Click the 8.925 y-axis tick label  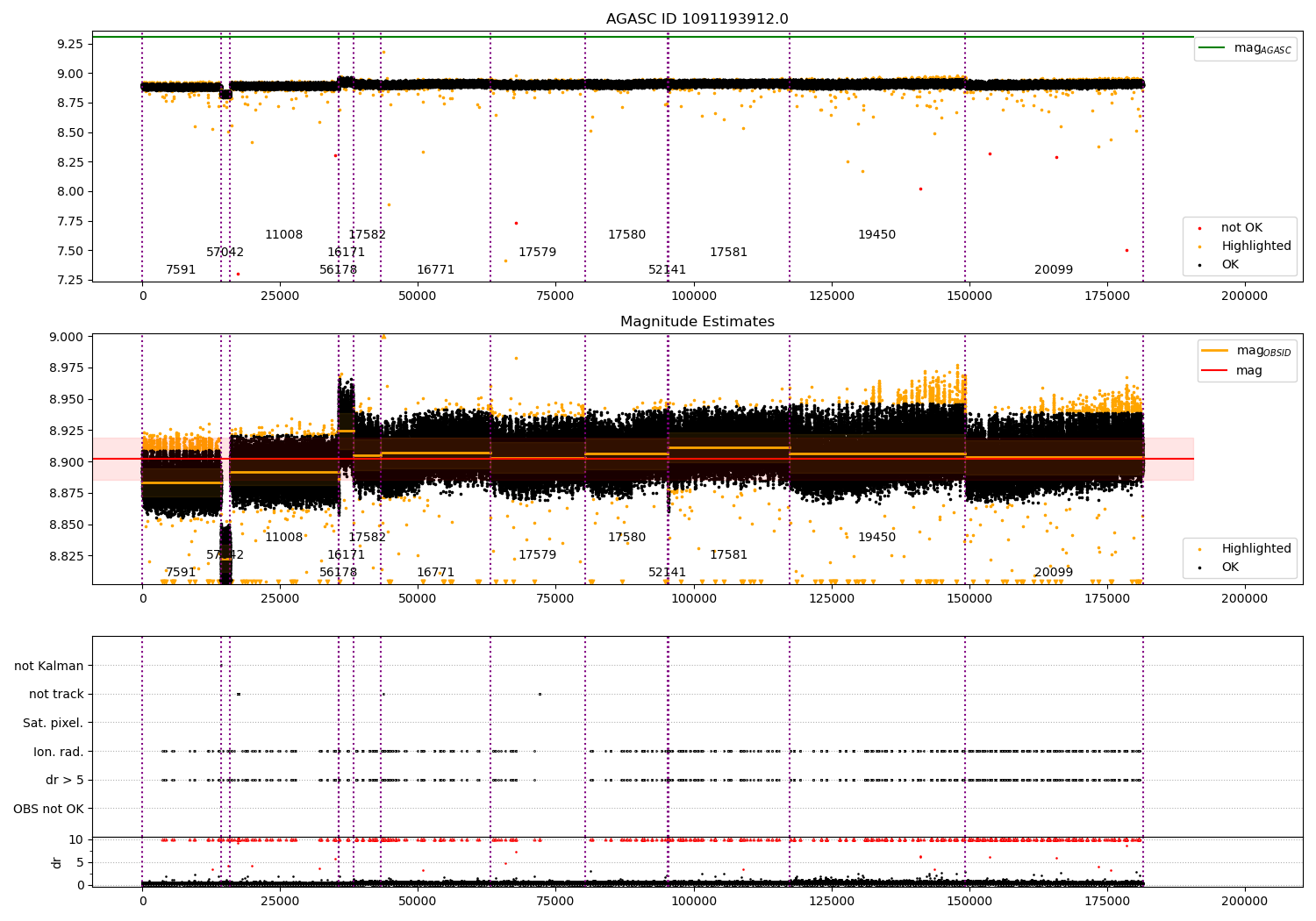67,431
